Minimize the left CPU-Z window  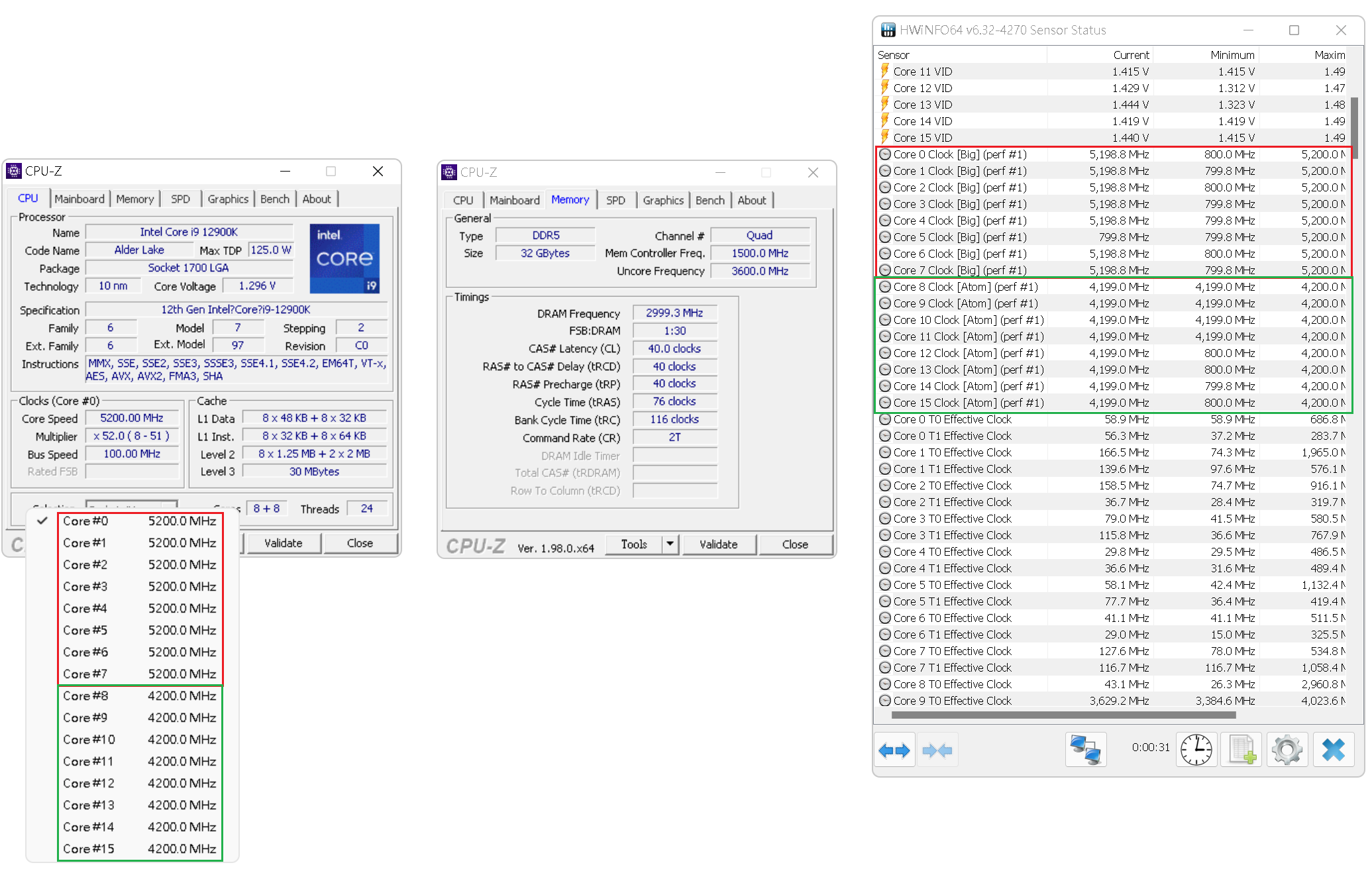tap(286, 172)
